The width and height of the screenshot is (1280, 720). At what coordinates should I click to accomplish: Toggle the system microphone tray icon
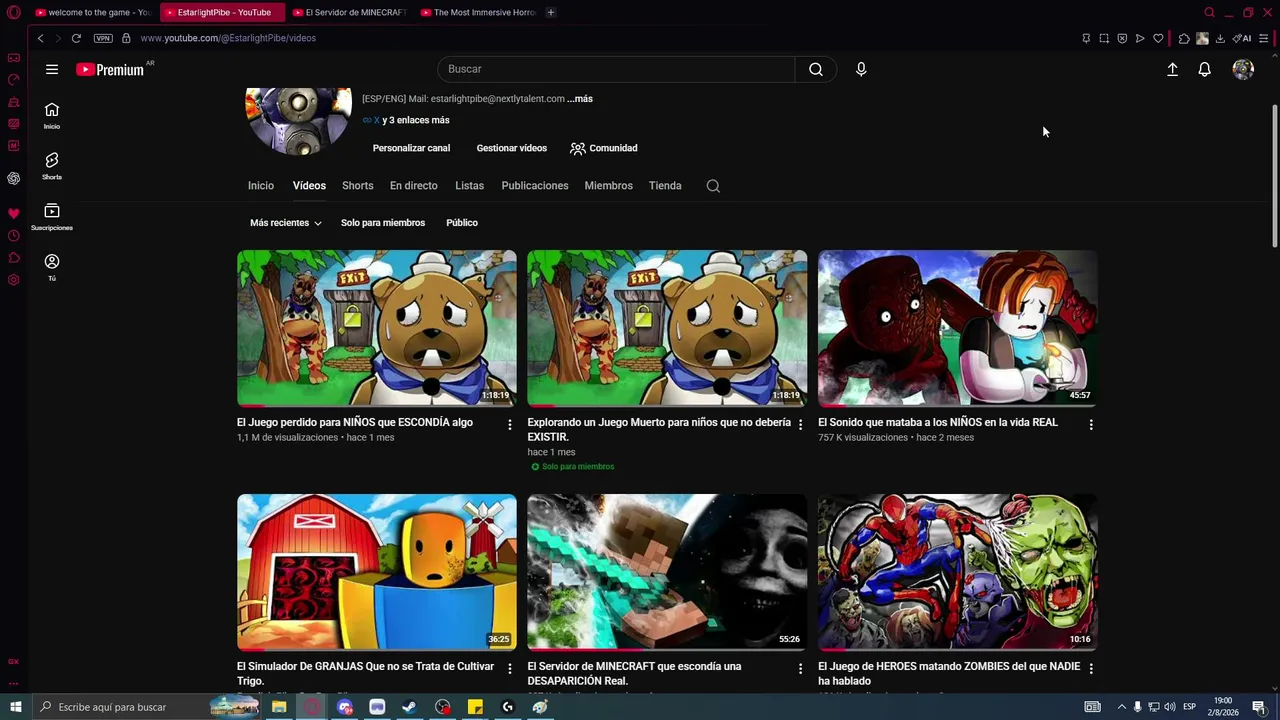(1137, 707)
